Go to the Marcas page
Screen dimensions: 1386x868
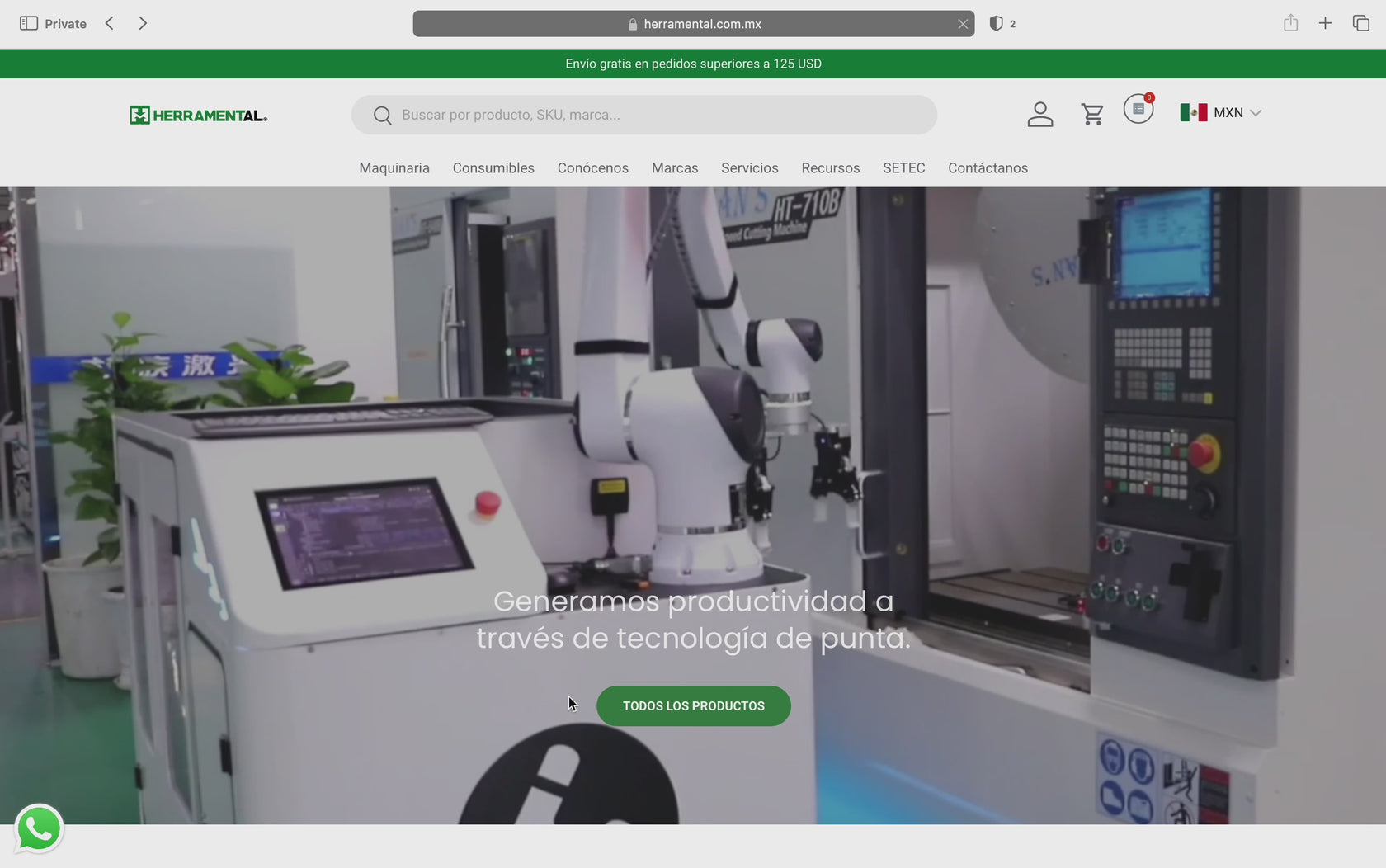pos(675,168)
